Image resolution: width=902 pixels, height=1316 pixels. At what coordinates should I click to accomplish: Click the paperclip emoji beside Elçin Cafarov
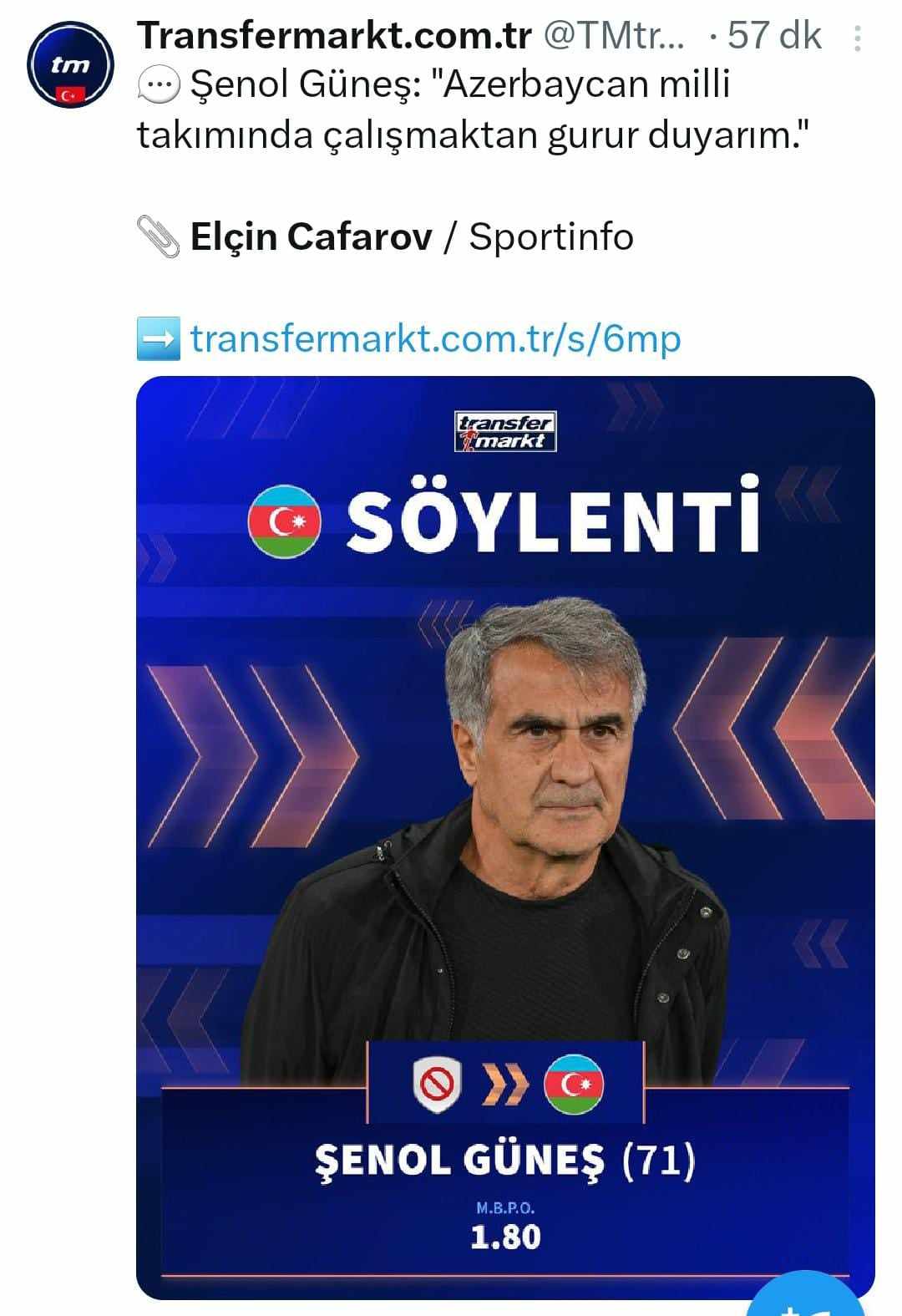point(158,237)
